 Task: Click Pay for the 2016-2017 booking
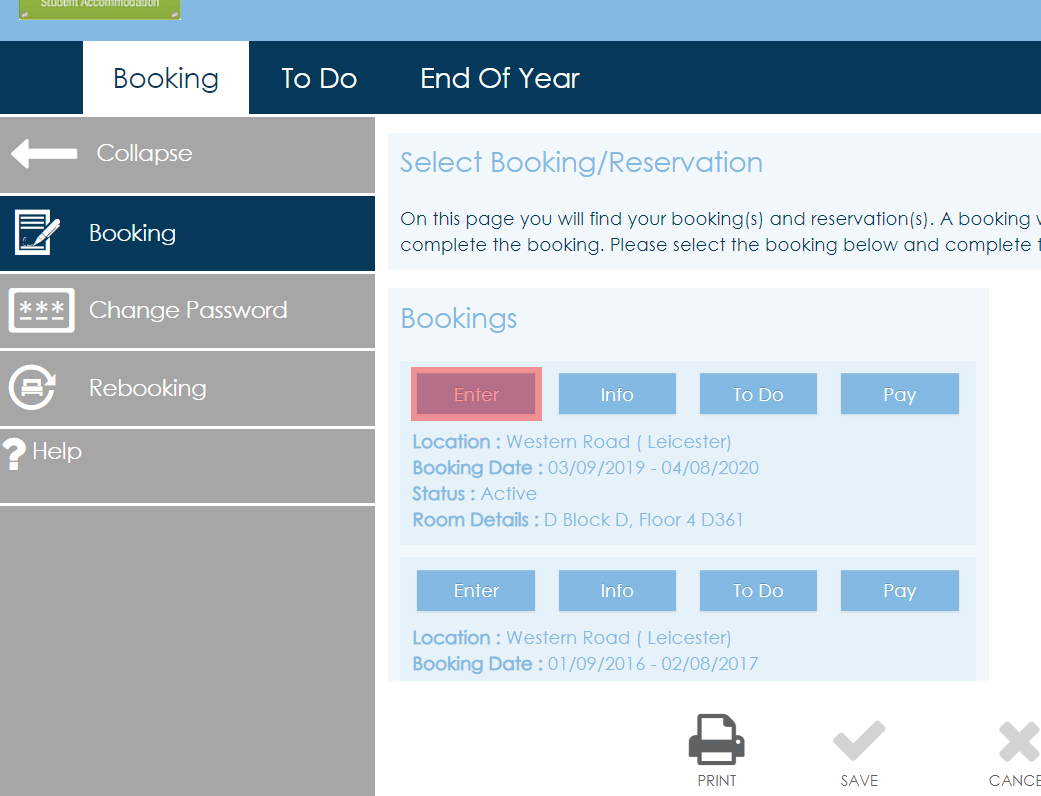(x=900, y=590)
